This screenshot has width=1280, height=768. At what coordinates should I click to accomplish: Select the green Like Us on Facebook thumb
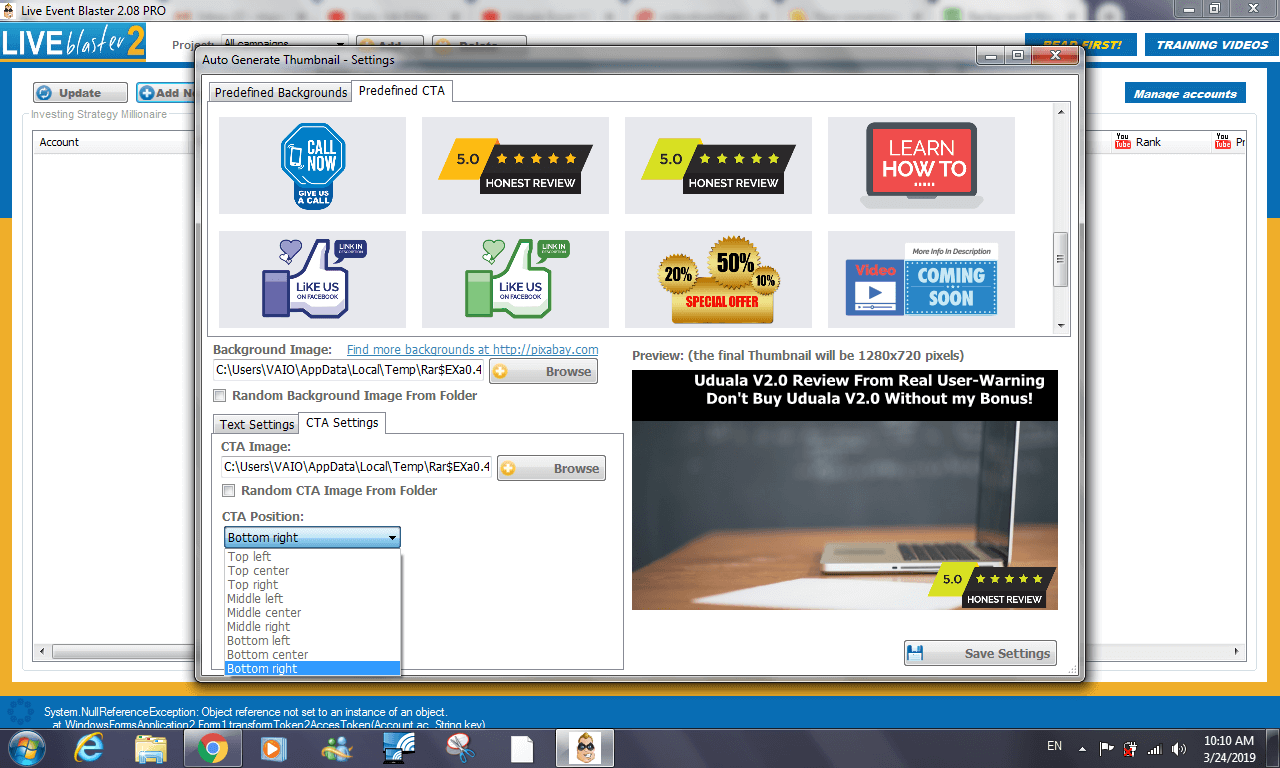[515, 279]
